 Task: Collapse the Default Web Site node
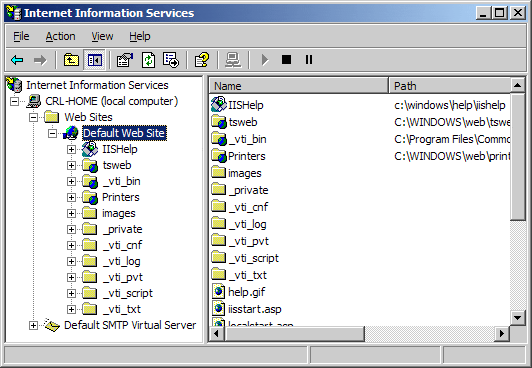52,133
